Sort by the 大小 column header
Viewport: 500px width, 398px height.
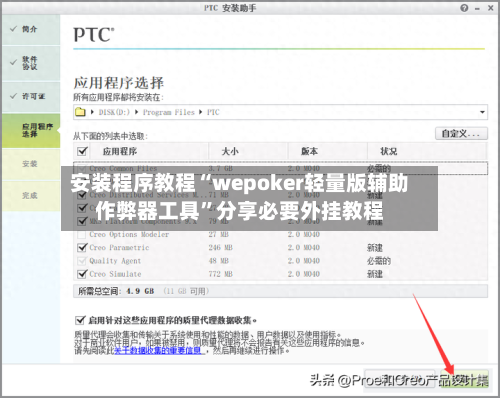230,151
